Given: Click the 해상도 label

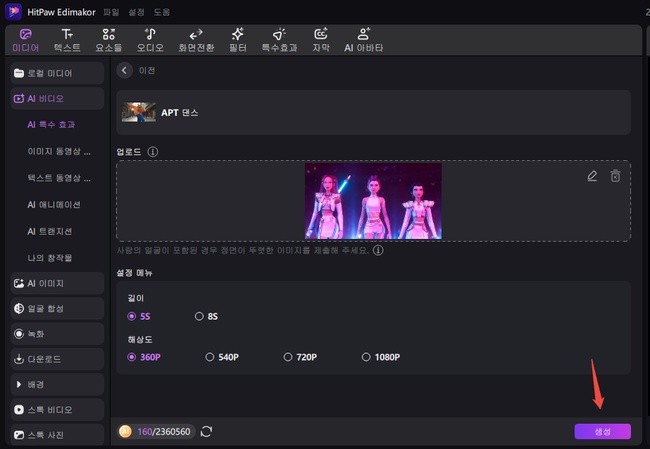Looking at the screenshot, I should [140, 340].
